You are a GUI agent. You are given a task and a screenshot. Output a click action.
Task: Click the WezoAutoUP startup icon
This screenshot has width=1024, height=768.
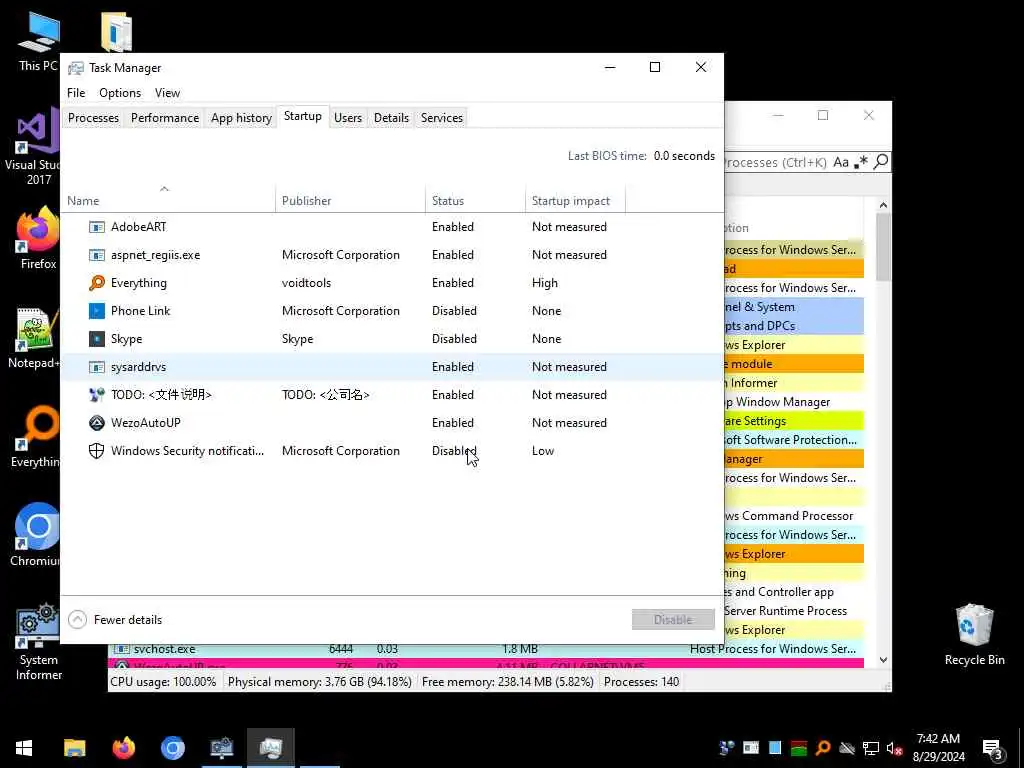(x=97, y=423)
